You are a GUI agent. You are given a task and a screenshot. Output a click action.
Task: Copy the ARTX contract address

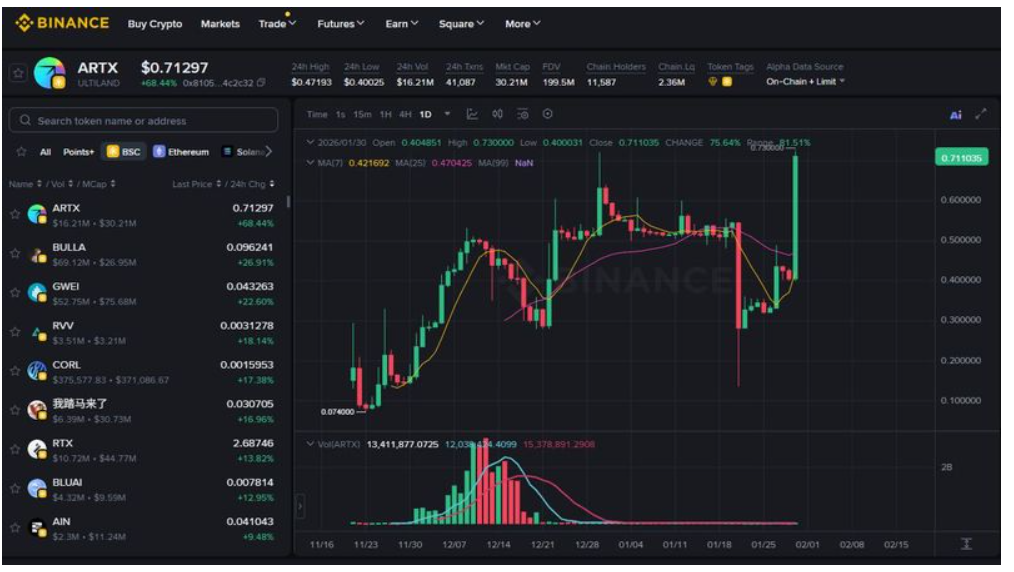point(261,83)
